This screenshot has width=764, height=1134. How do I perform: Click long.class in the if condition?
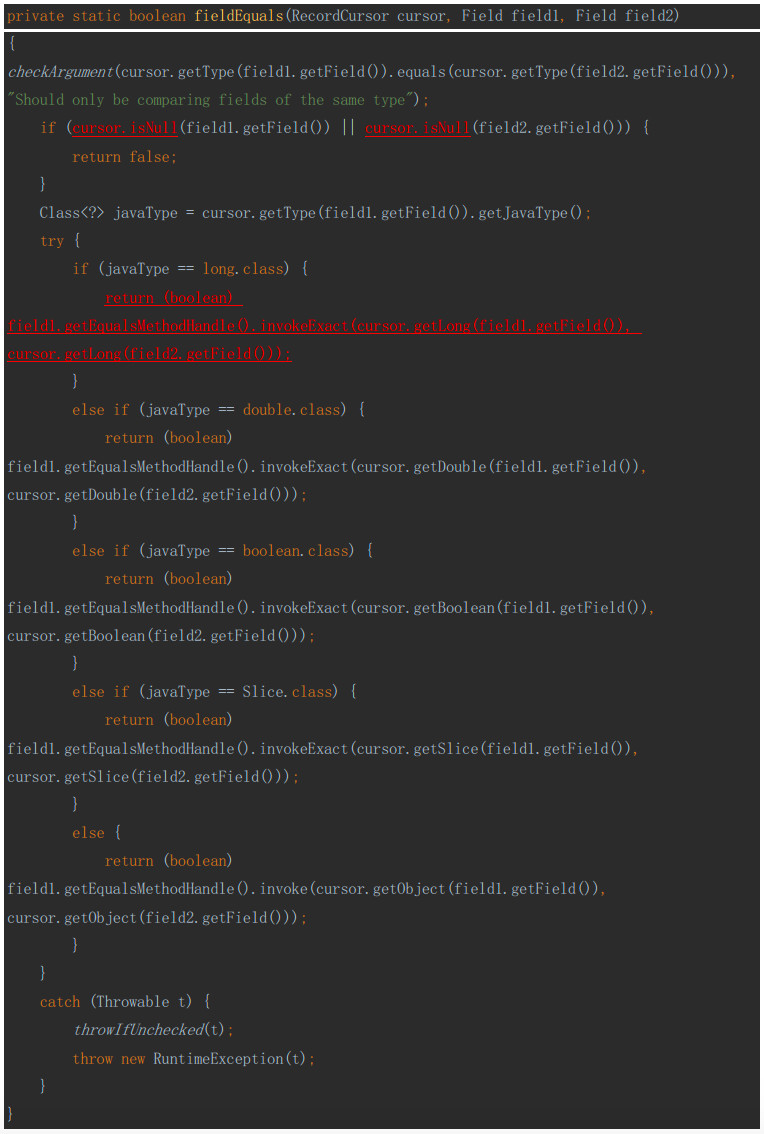coord(242,269)
